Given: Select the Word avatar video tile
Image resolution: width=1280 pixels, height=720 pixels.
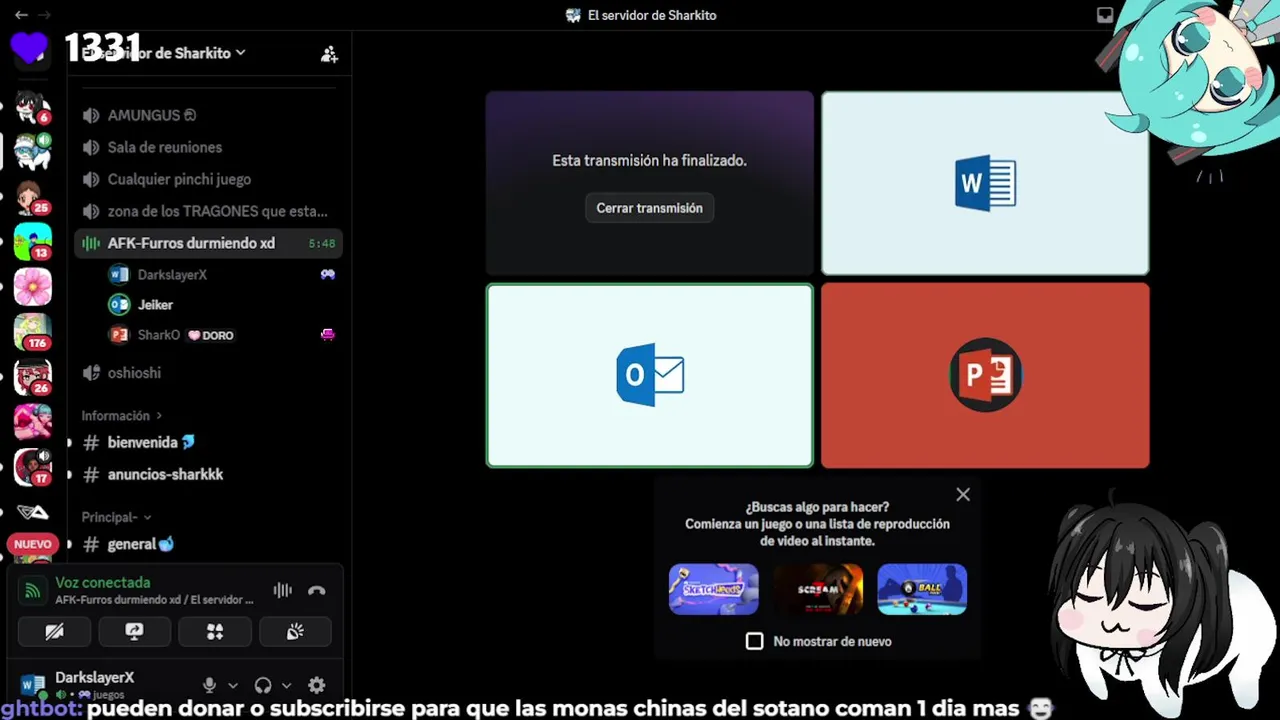Looking at the screenshot, I should (985, 183).
